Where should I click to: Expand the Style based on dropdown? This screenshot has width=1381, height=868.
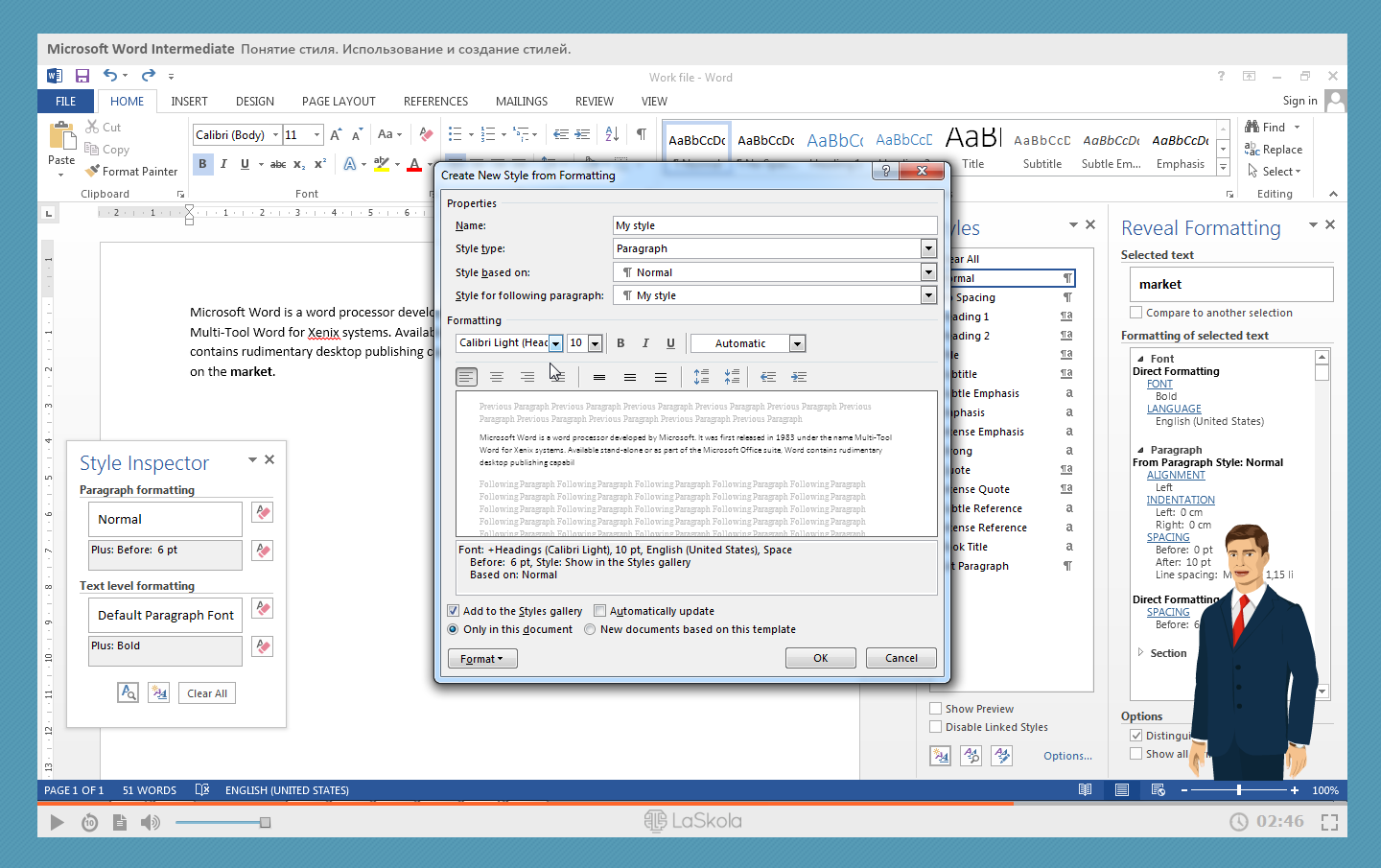click(927, 272)
